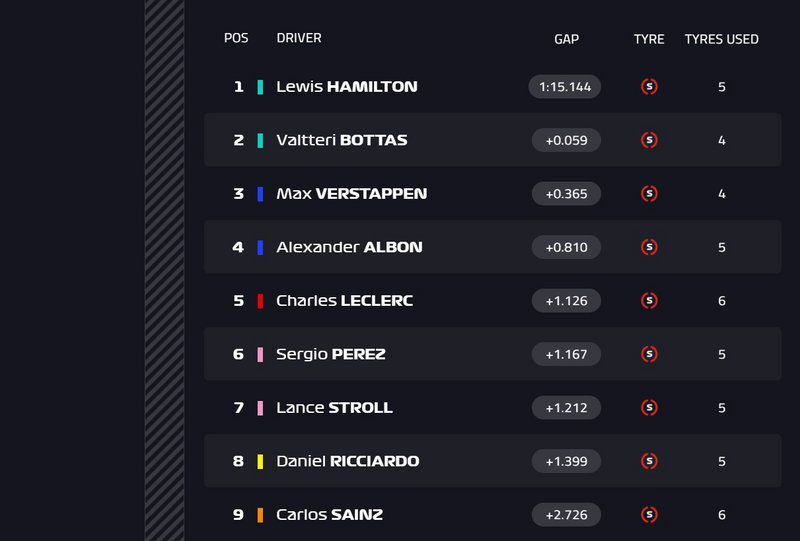Click the +0.059 gap badge
The width and height of the screenshot is (800, 541).
(x=566, y=140)
